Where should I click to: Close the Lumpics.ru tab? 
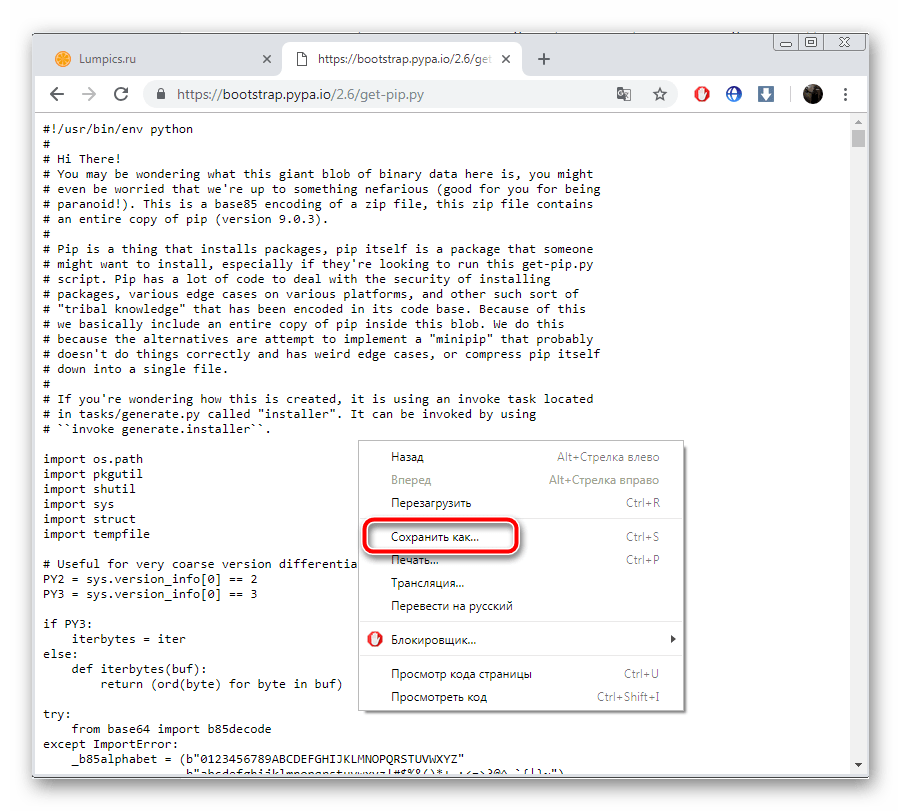tap(267, 59)
